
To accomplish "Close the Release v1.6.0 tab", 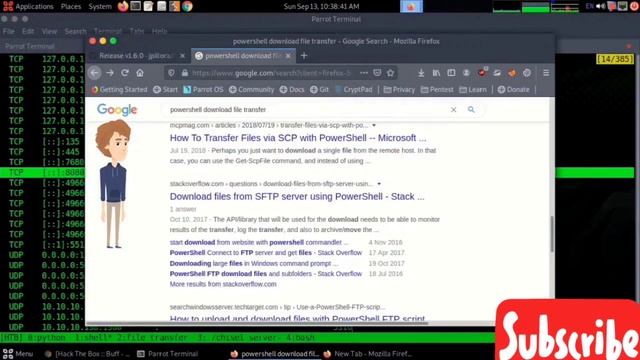I will tap(182, 56).
